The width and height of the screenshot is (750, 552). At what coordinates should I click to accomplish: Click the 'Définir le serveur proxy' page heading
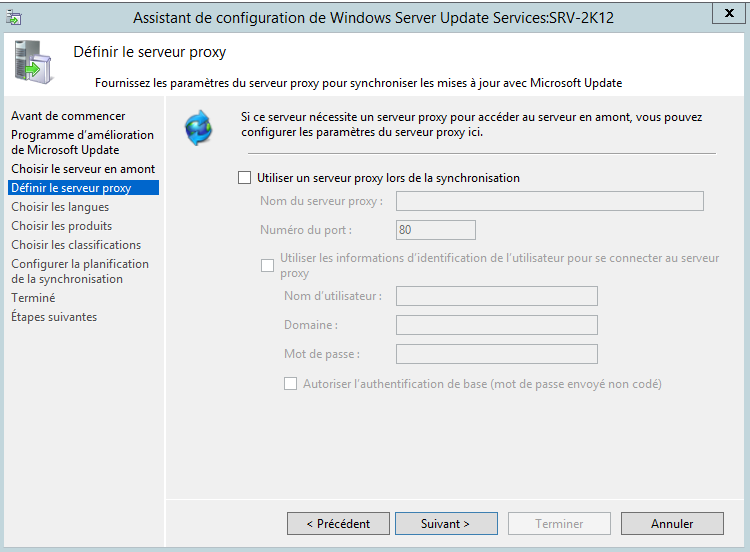(x=150, y=52)
